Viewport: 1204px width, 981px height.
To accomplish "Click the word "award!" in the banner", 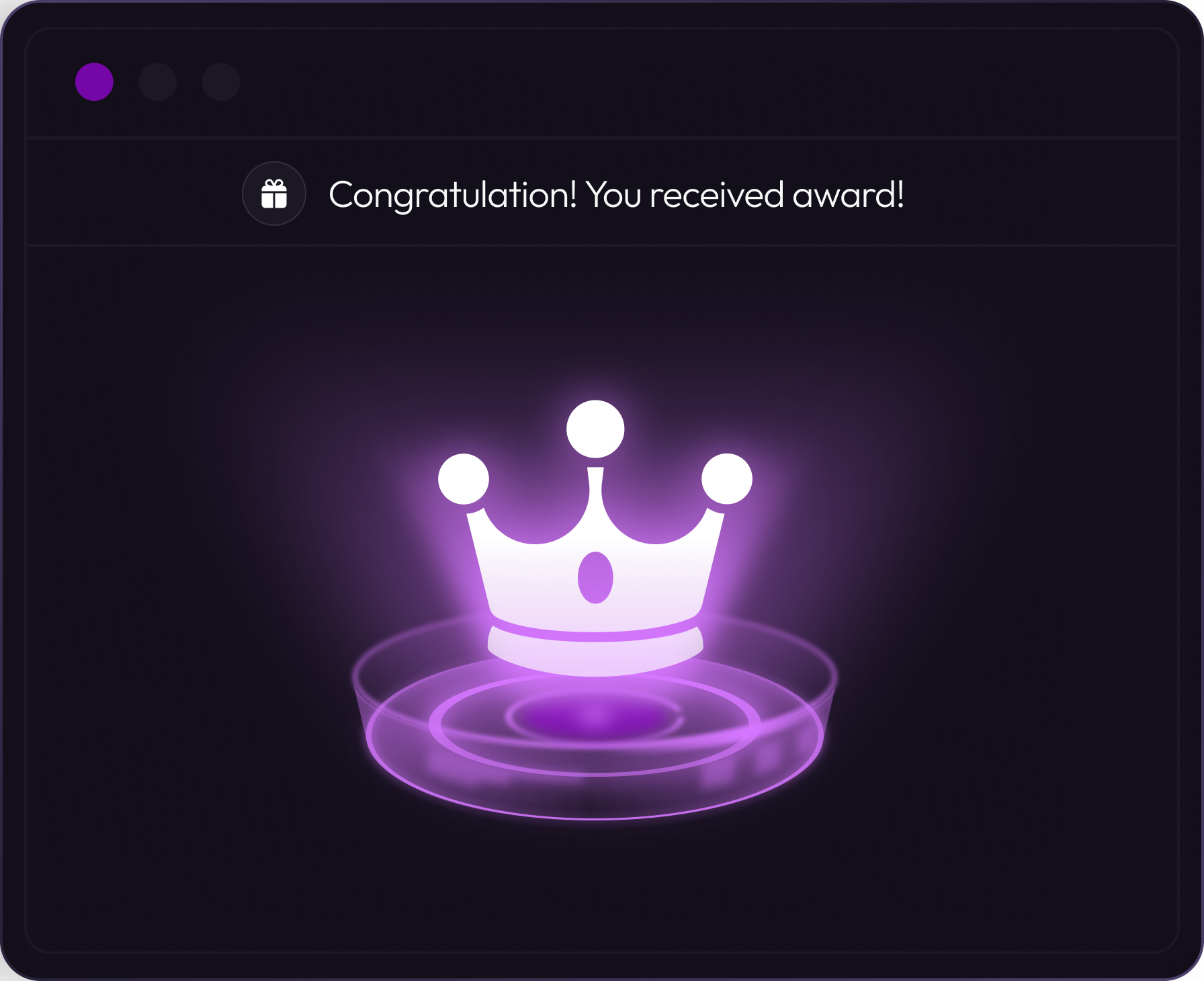I will 849,196.
